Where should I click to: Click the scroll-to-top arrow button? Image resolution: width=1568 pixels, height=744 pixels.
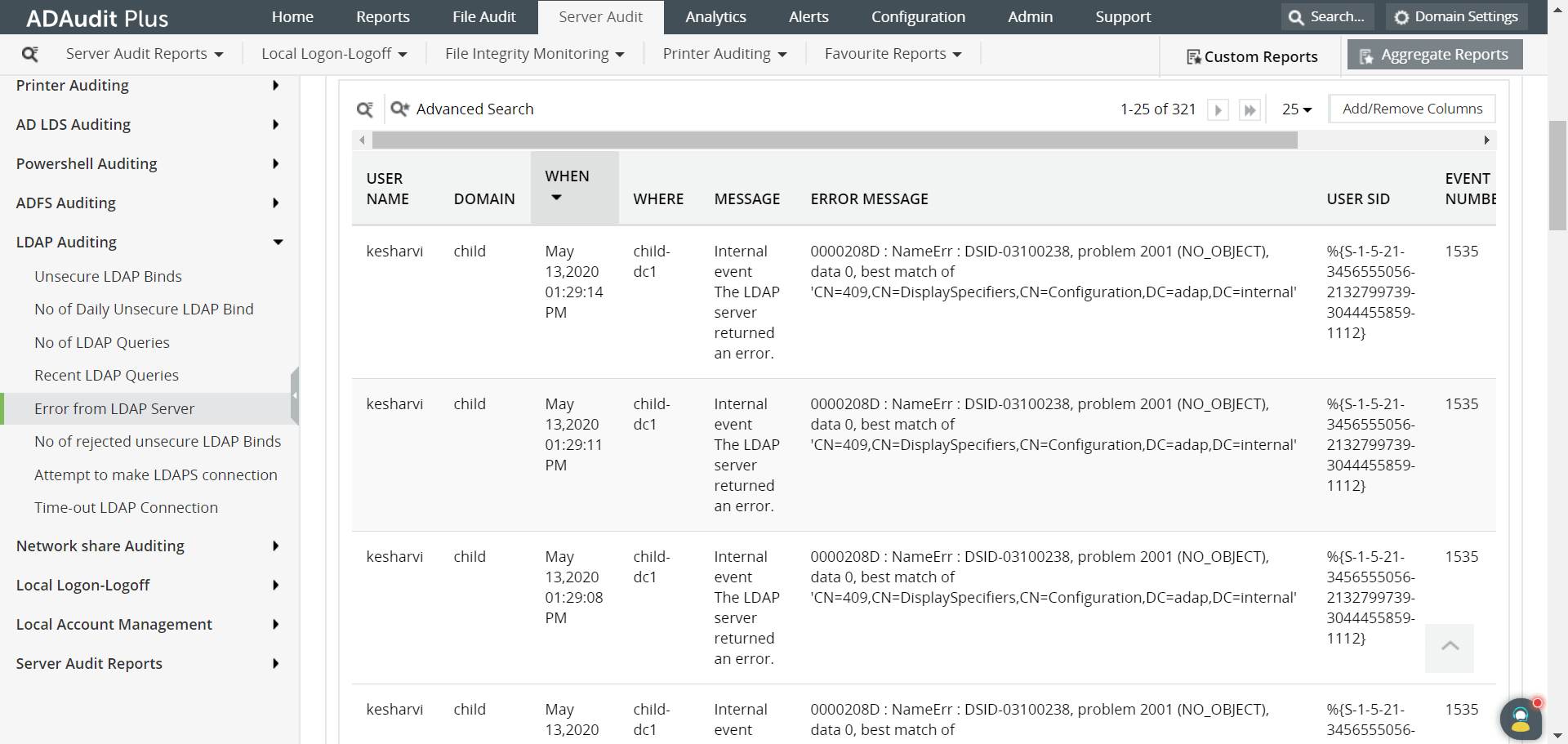(x=1450, y=648)
